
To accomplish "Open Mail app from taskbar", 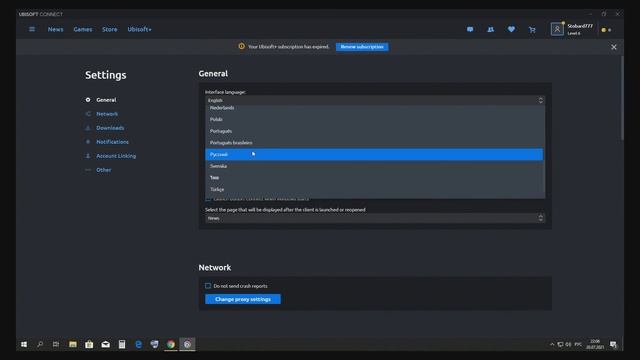I will pyautogui.click(x=105, y=344).
